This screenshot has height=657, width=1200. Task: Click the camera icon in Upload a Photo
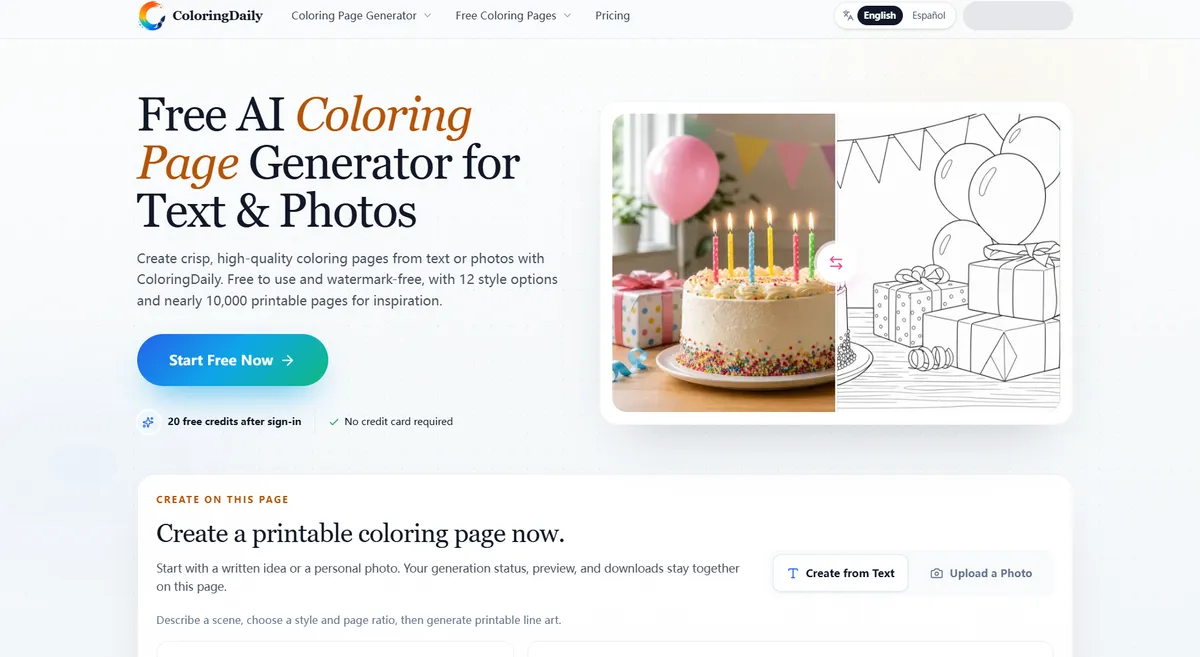tap(936, 573)
